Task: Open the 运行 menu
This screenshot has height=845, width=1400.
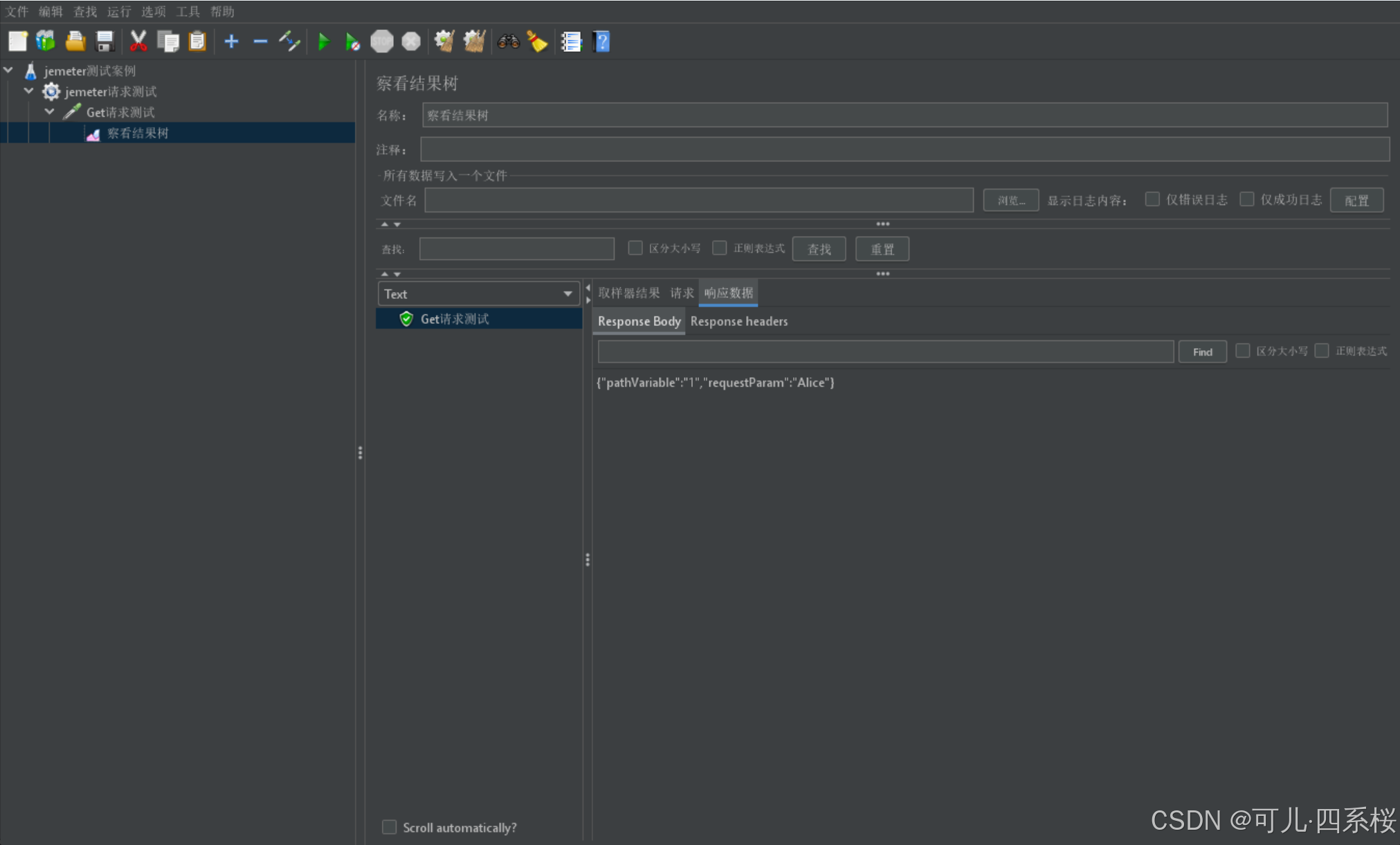Action: pyautogui.click(x=118, y=11)
